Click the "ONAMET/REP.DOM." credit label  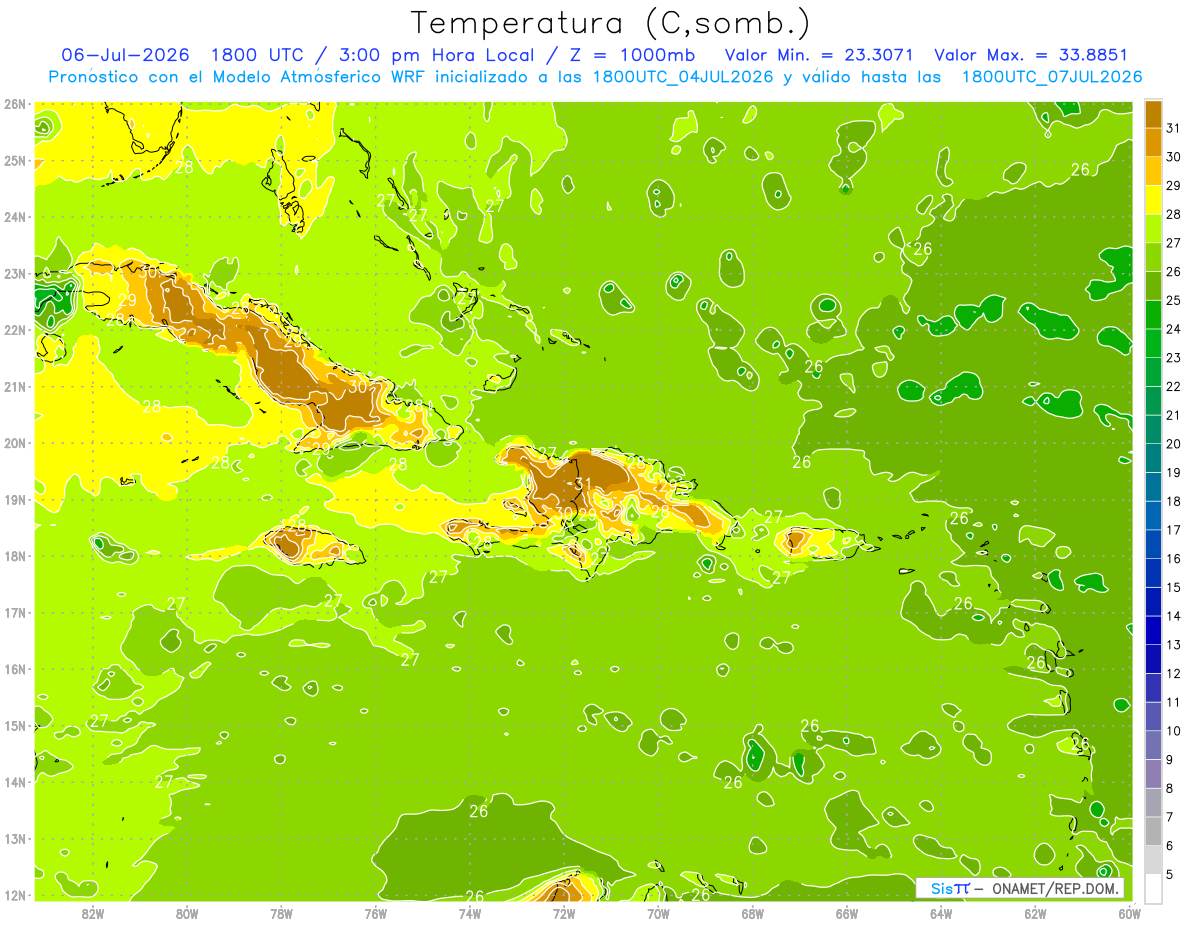point(1055,889)
